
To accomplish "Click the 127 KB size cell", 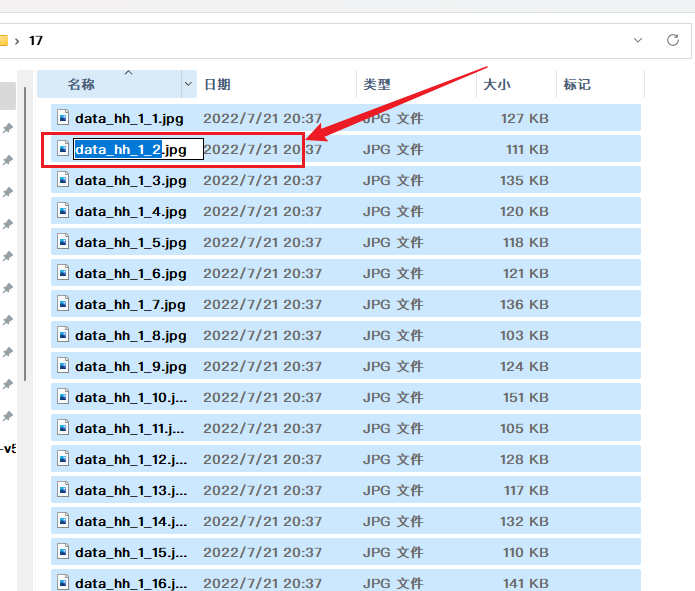I will [525, 118].
